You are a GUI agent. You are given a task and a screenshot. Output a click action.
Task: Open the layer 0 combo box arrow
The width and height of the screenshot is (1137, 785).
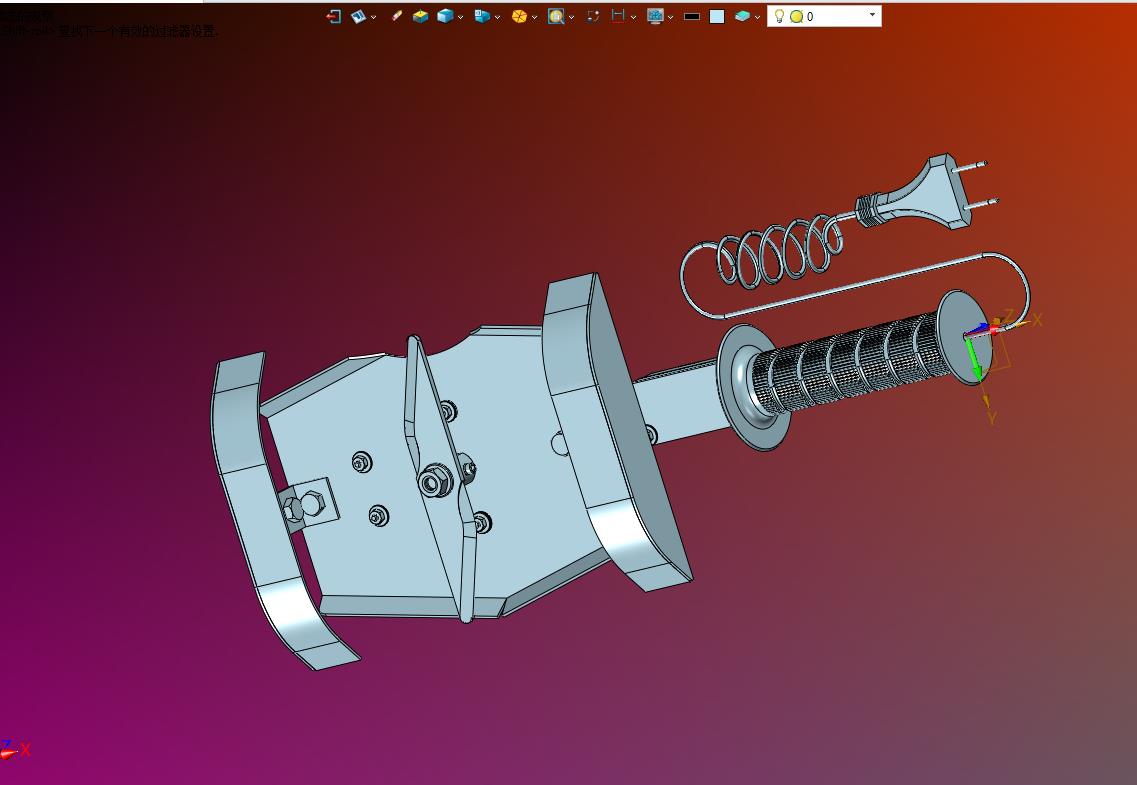[x=872, y=15]
